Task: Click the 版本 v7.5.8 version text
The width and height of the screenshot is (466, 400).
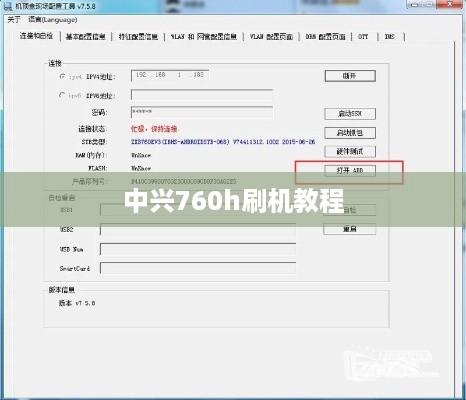Action: 77,303
